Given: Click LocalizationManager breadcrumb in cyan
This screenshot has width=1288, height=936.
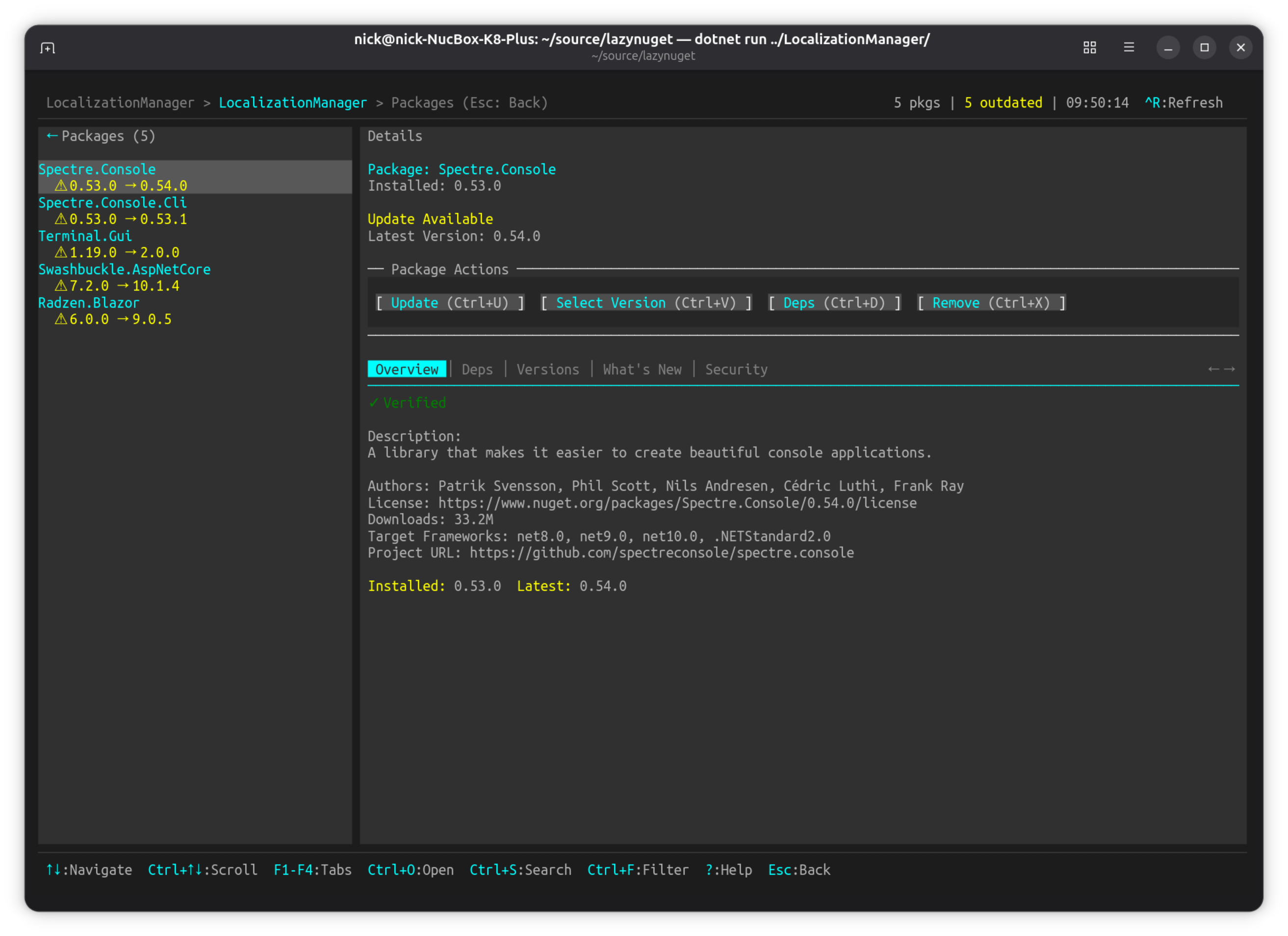Looking at the screenshot, I should point(292,103).
